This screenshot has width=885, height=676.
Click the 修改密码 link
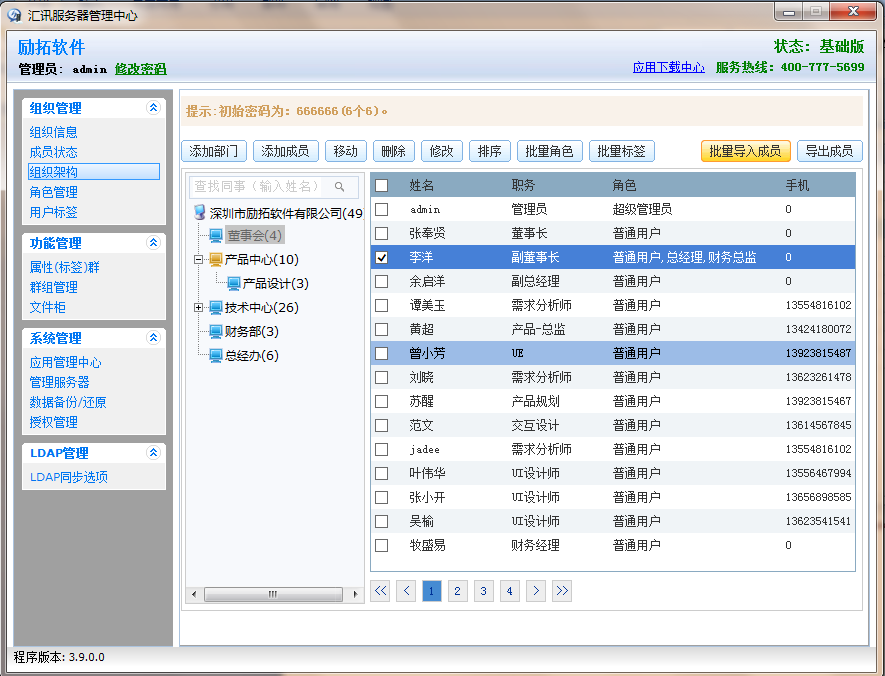(x=141, y=69)
